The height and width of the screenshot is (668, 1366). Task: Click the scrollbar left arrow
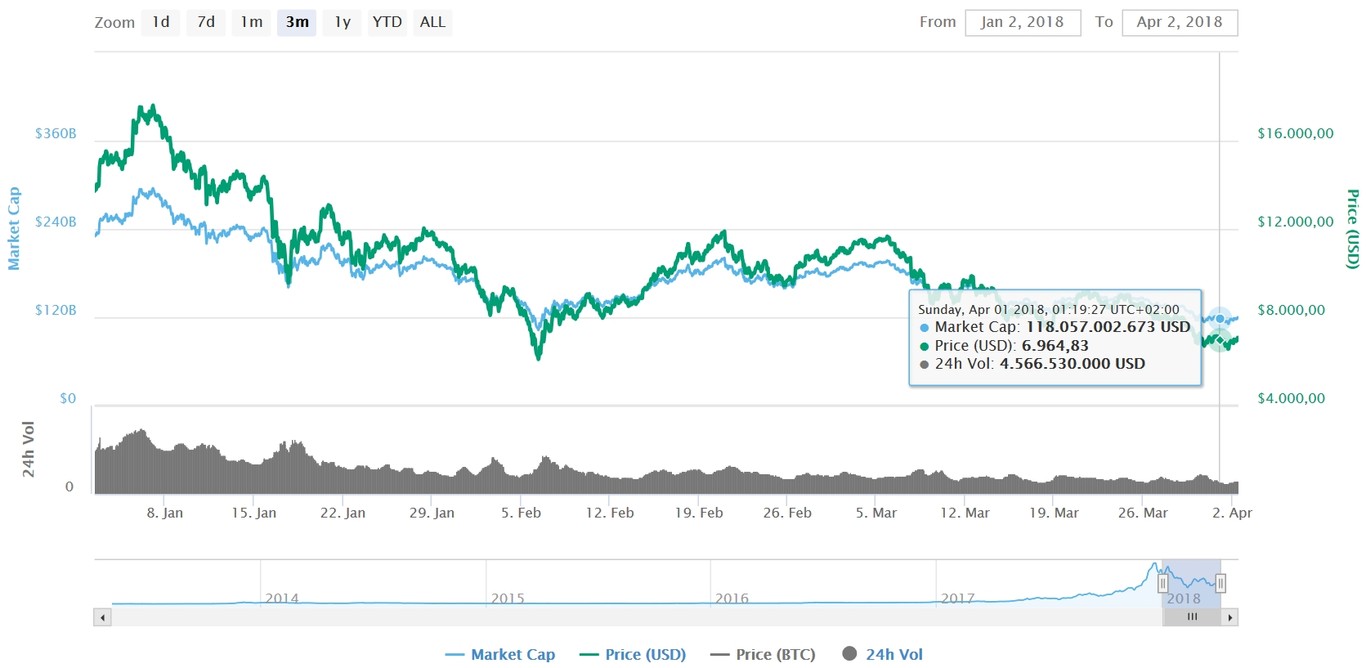point(102,618)
